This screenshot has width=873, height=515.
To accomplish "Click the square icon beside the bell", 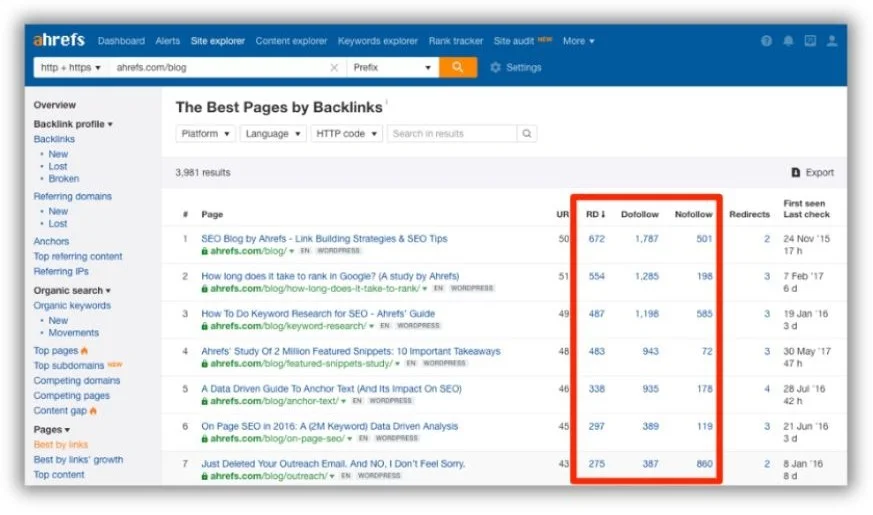I will pos(810,41).
